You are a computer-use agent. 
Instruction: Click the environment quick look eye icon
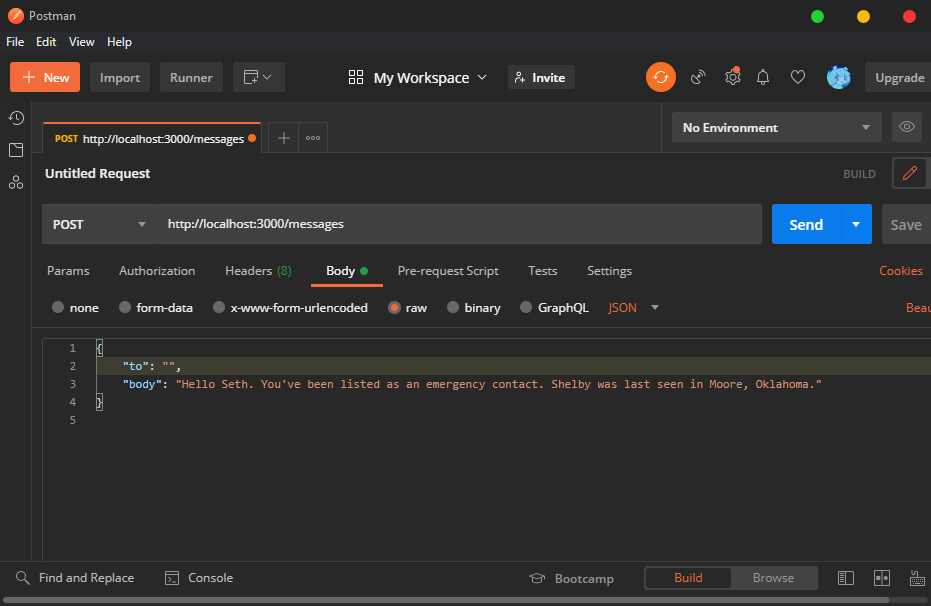906,127
